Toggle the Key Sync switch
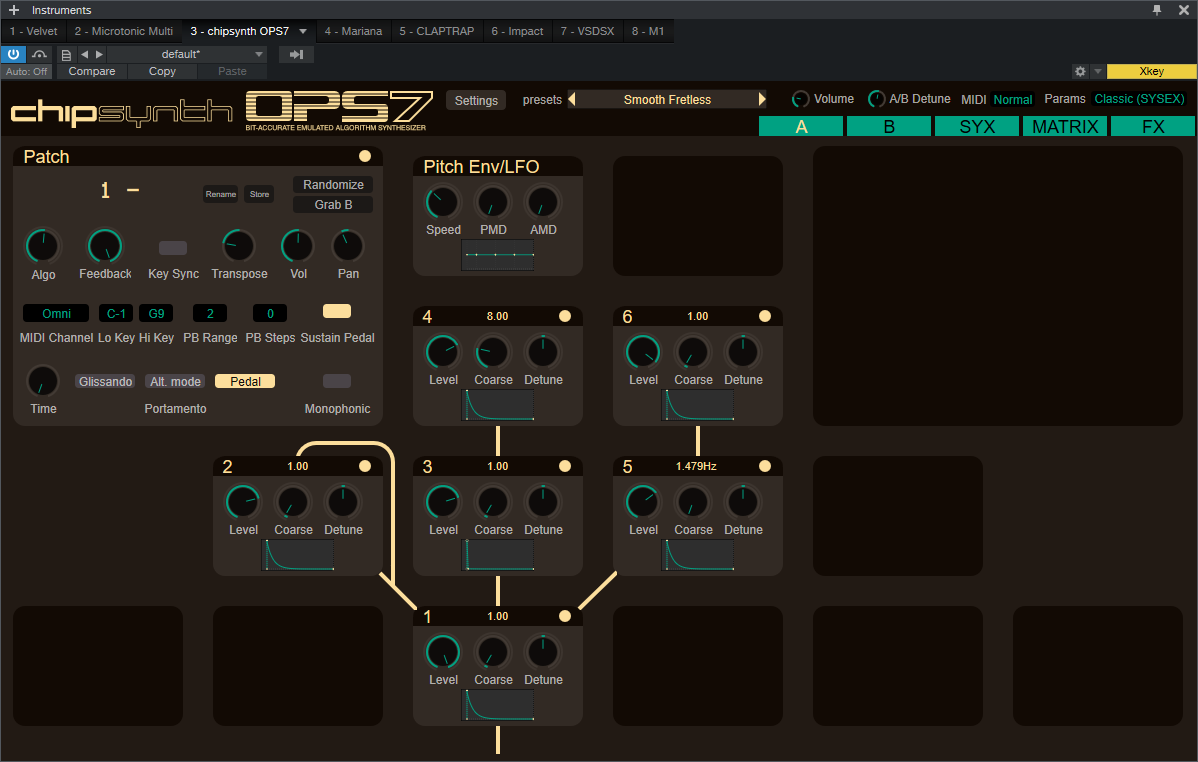This screenshot has width=1198, height=762. [x=173, y=248]
